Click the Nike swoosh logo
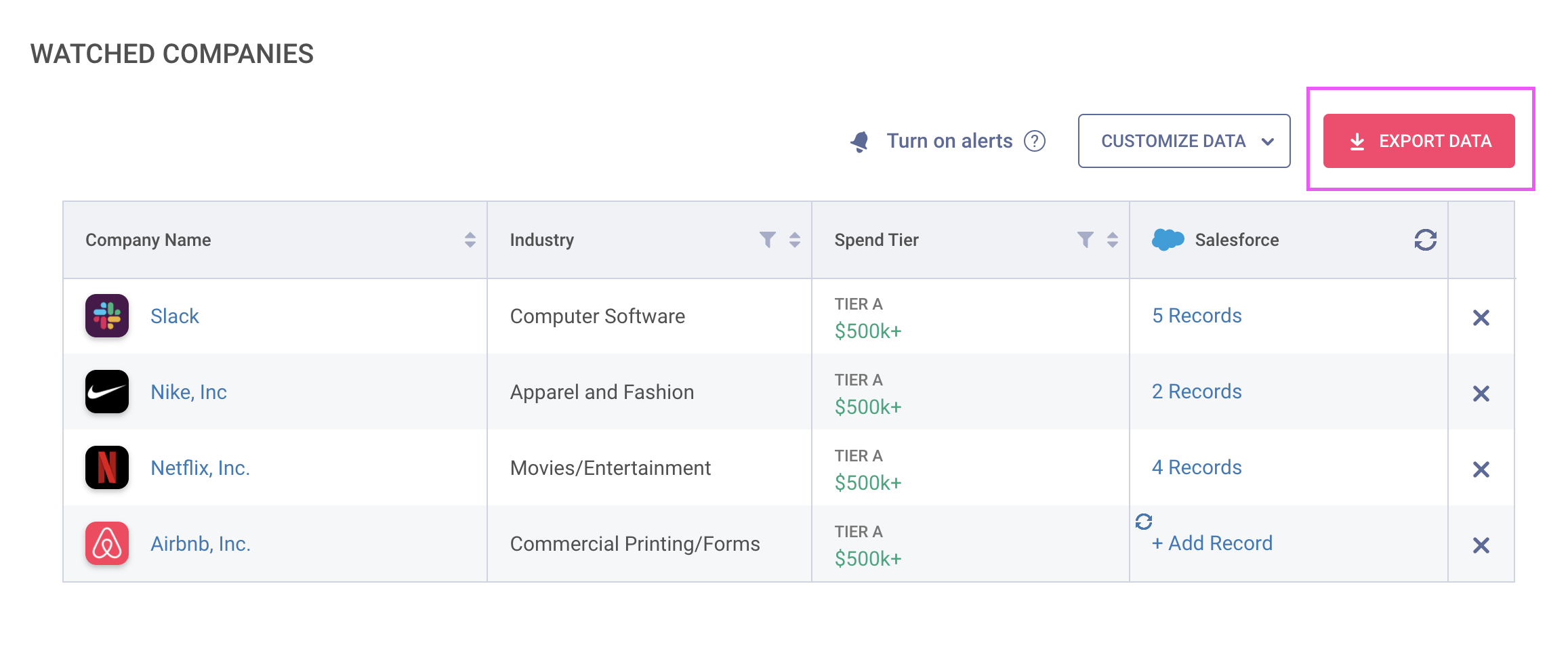The width and height of the screenshot is (1568, 649). coord(107,392)
